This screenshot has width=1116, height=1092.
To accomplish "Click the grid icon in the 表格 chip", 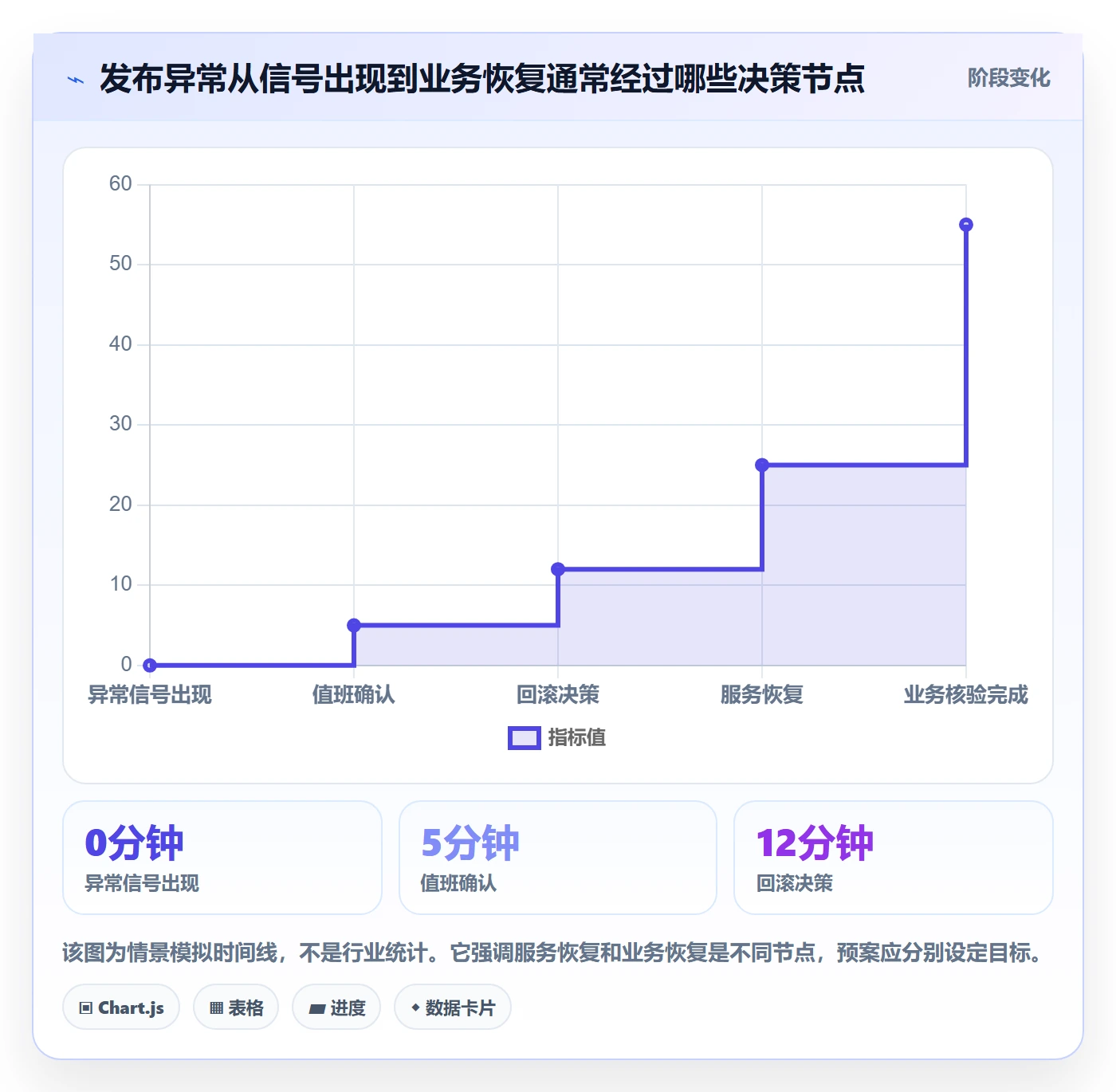I will [x=216, y=1008].
